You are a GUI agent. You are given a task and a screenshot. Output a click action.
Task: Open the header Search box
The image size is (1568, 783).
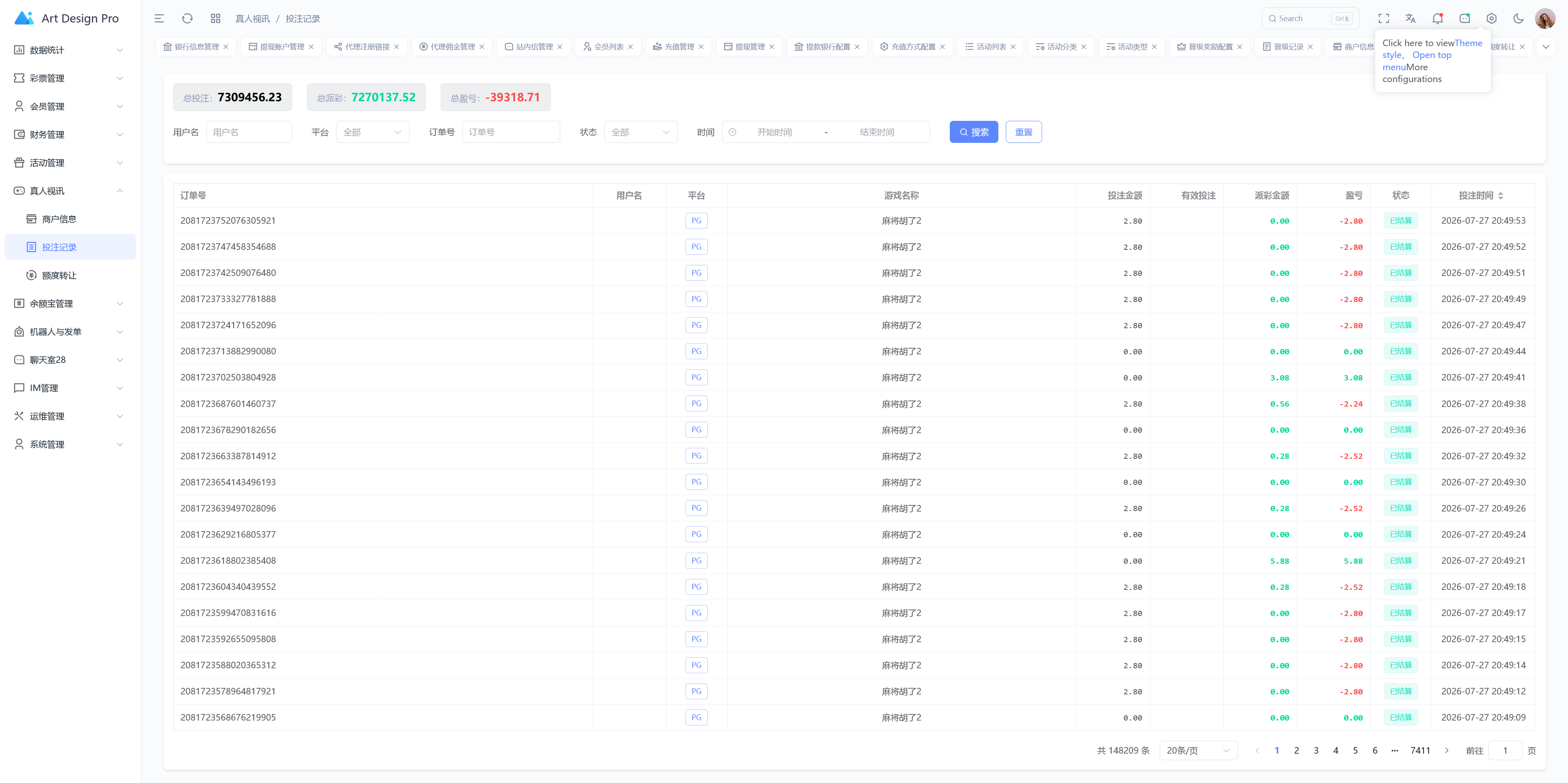click(x=1310, y=18)
